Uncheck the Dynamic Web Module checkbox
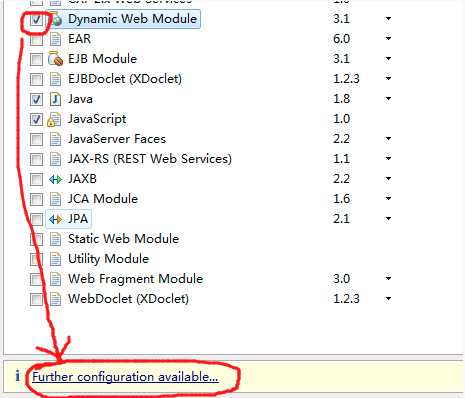Screen dimensions: 465x398 click(36, 19)
